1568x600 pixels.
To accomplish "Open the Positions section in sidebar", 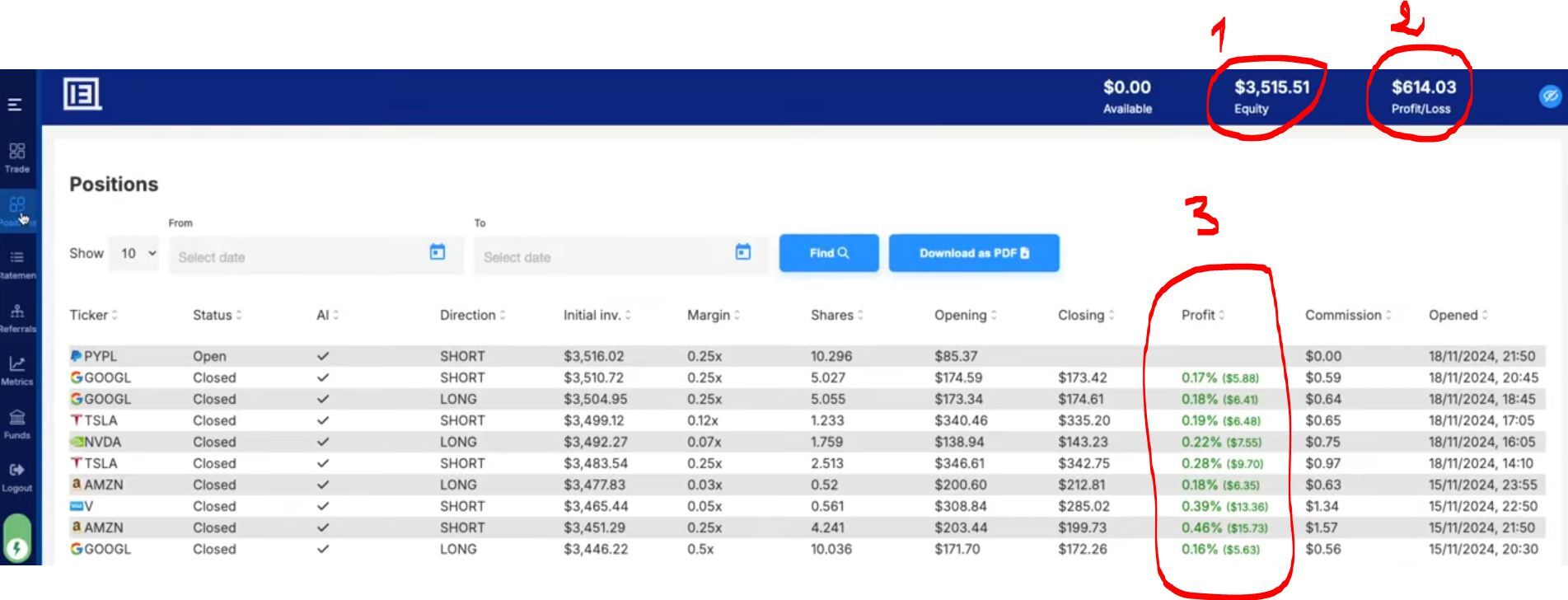I will [x=17, y=210].
